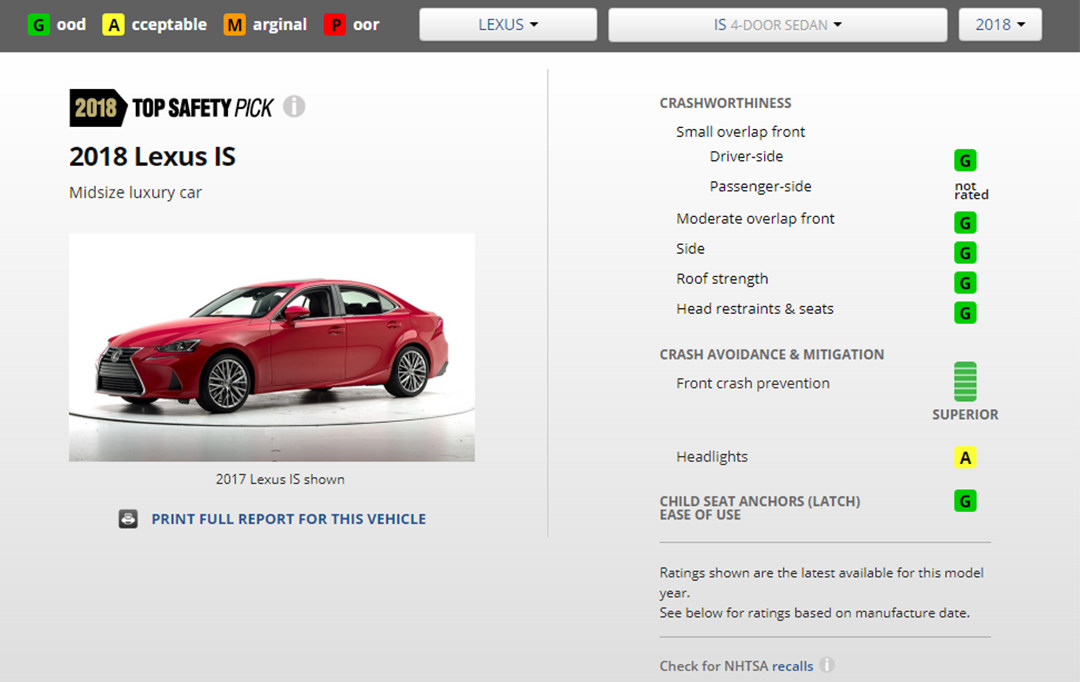Click the printer icon for the full report
The height and width of the screenshot is (682, 1080).
tap(128, 519)
